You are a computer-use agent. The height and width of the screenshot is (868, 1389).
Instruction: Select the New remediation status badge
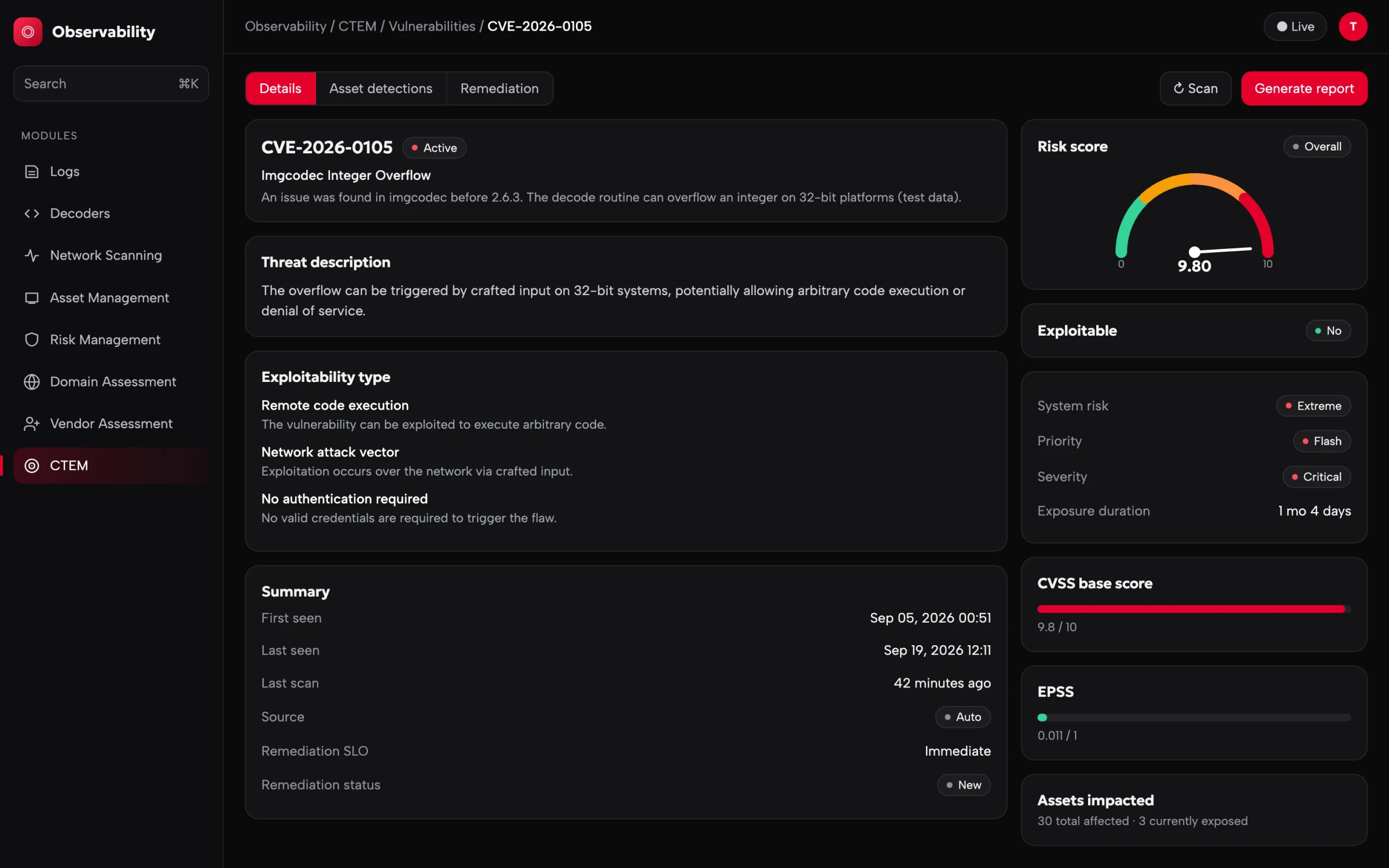(964, 785)
